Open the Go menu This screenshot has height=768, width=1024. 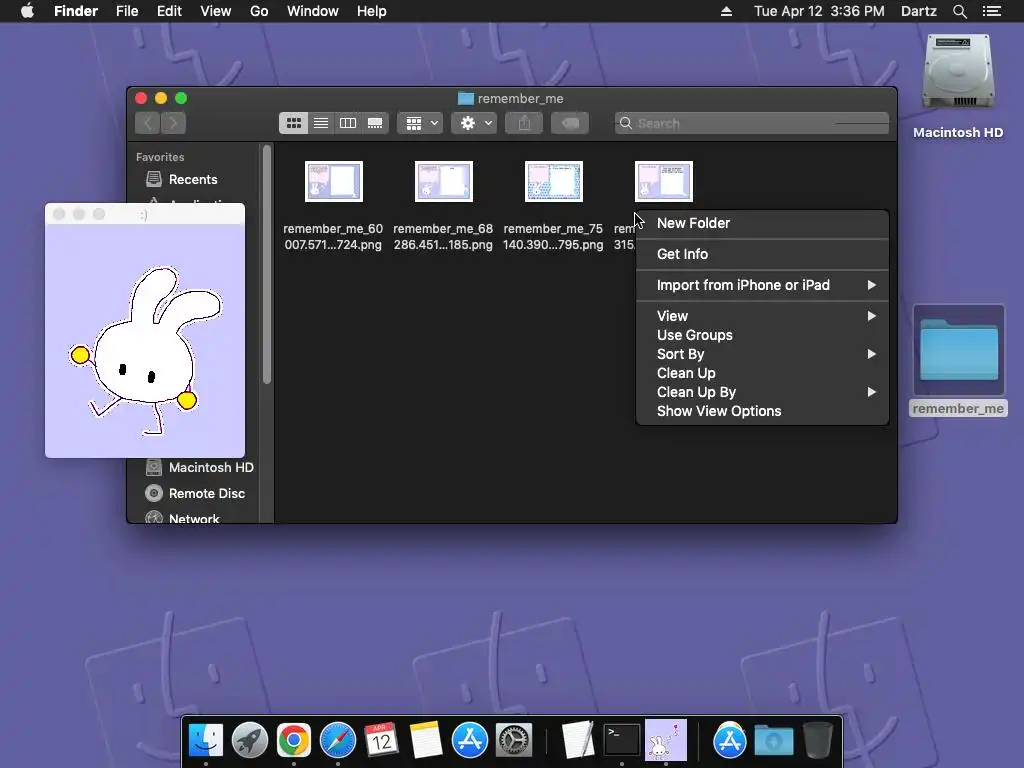pos(259,11)
